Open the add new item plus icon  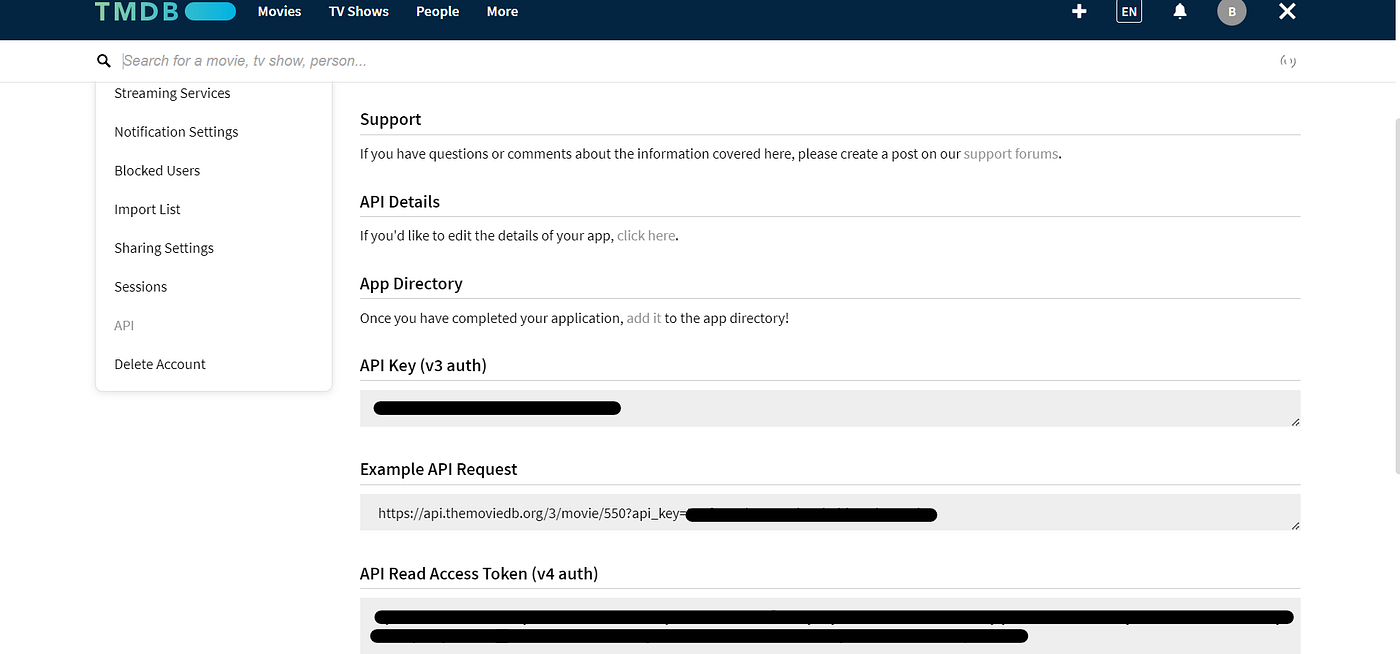[1079, 12]
